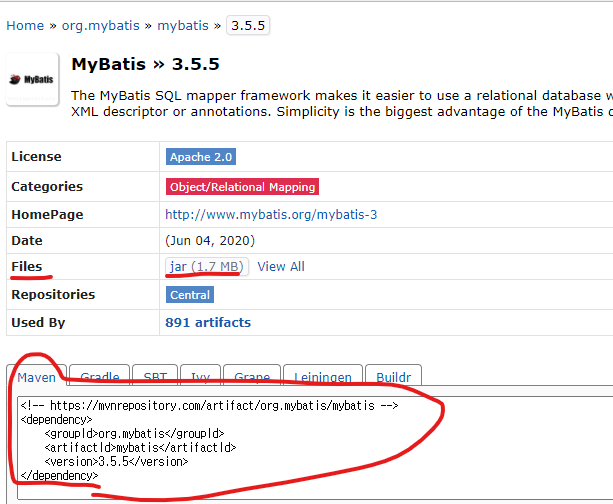
Task: Click the "Repositories" row label
Action: click(x=53, y=294)
